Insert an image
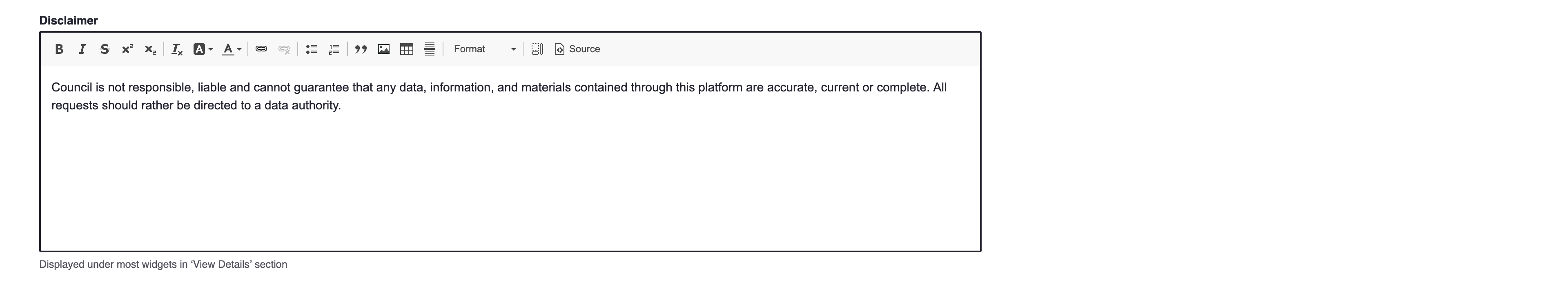Image resolution: width=1568 pixels, height=289 pixels. [x=384, y=49]
